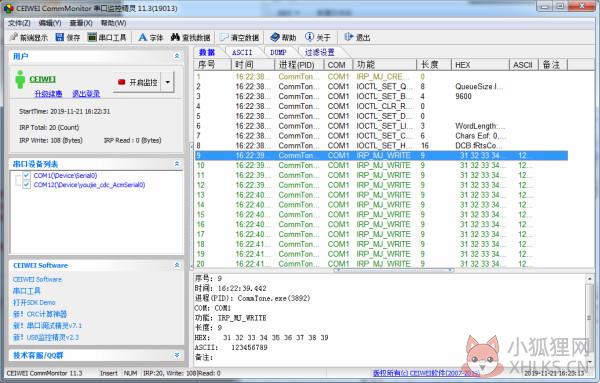This screenshot has width=600, height=383.
Task: Open the File(Z) menu
Action: [19, 23]
